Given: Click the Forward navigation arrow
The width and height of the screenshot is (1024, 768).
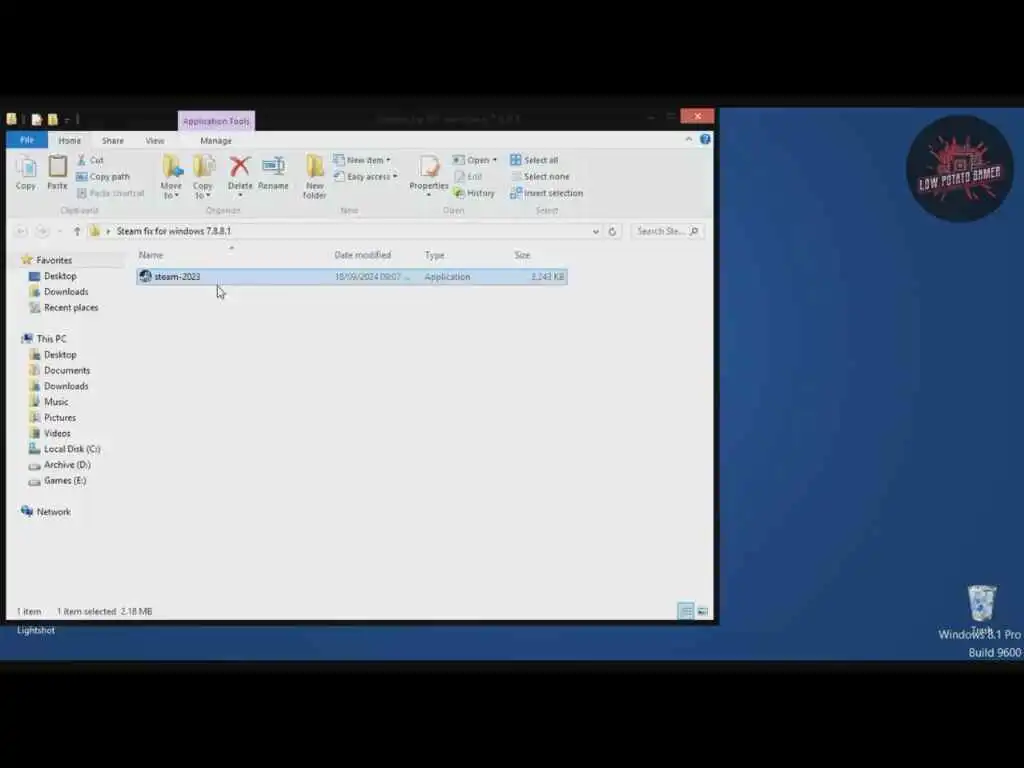Looking at the screenshot, I should (42, 231).
